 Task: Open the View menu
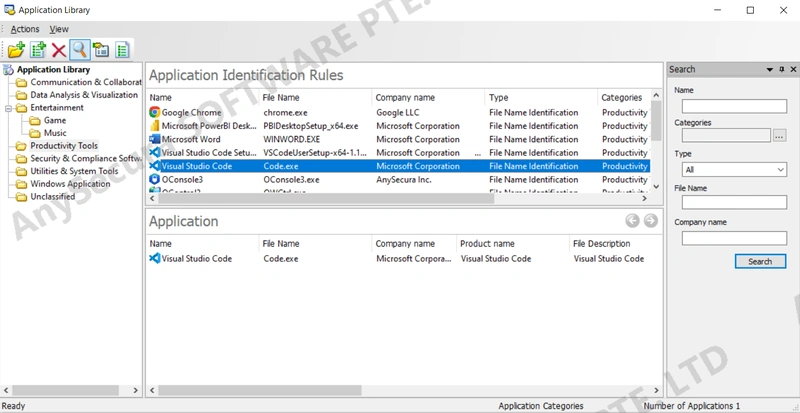[x=59, y=29]
